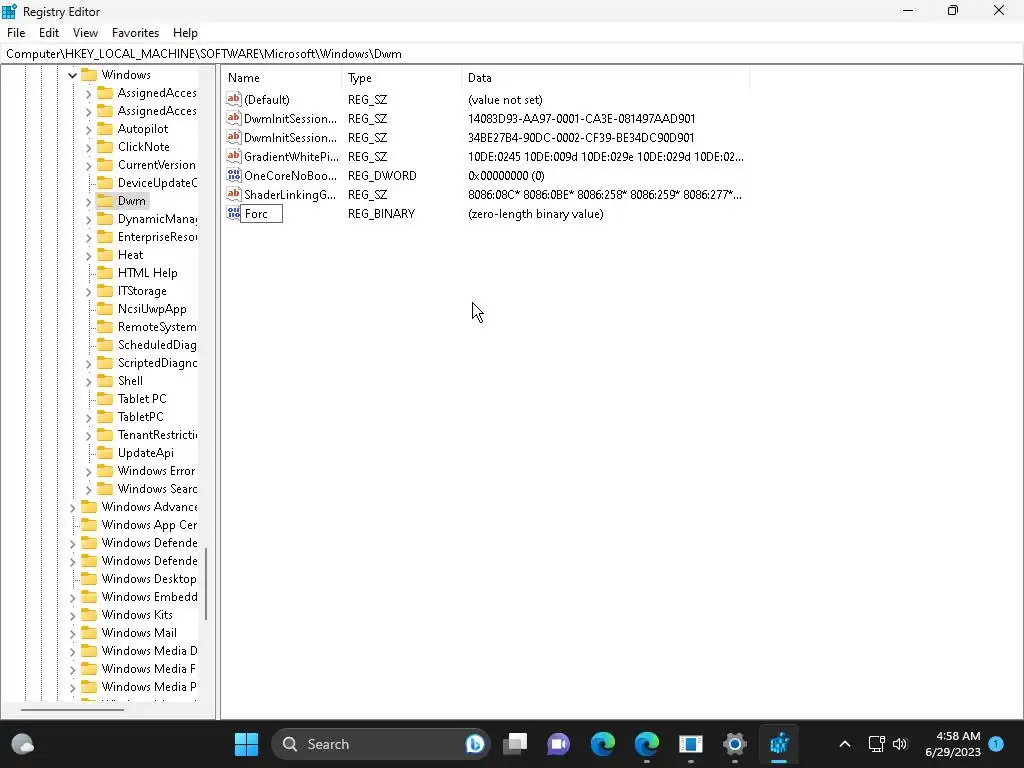Open the Bing icon in search box

pyautogui.click(x=475, y=744)
